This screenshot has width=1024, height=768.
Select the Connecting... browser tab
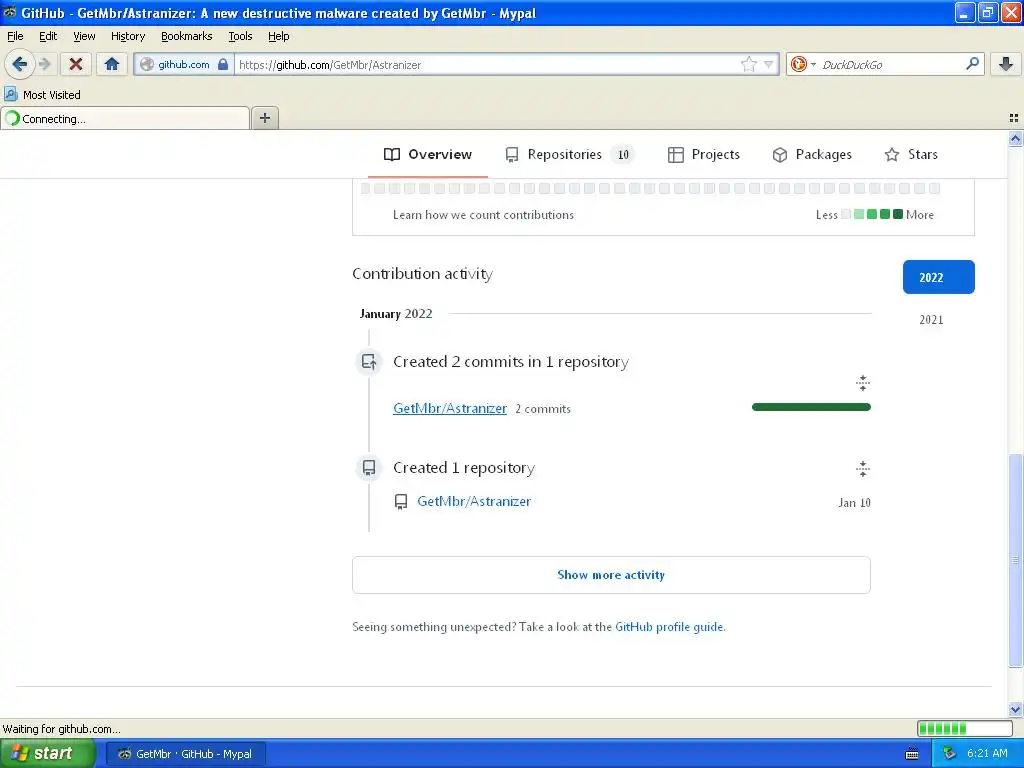(125, 119)
